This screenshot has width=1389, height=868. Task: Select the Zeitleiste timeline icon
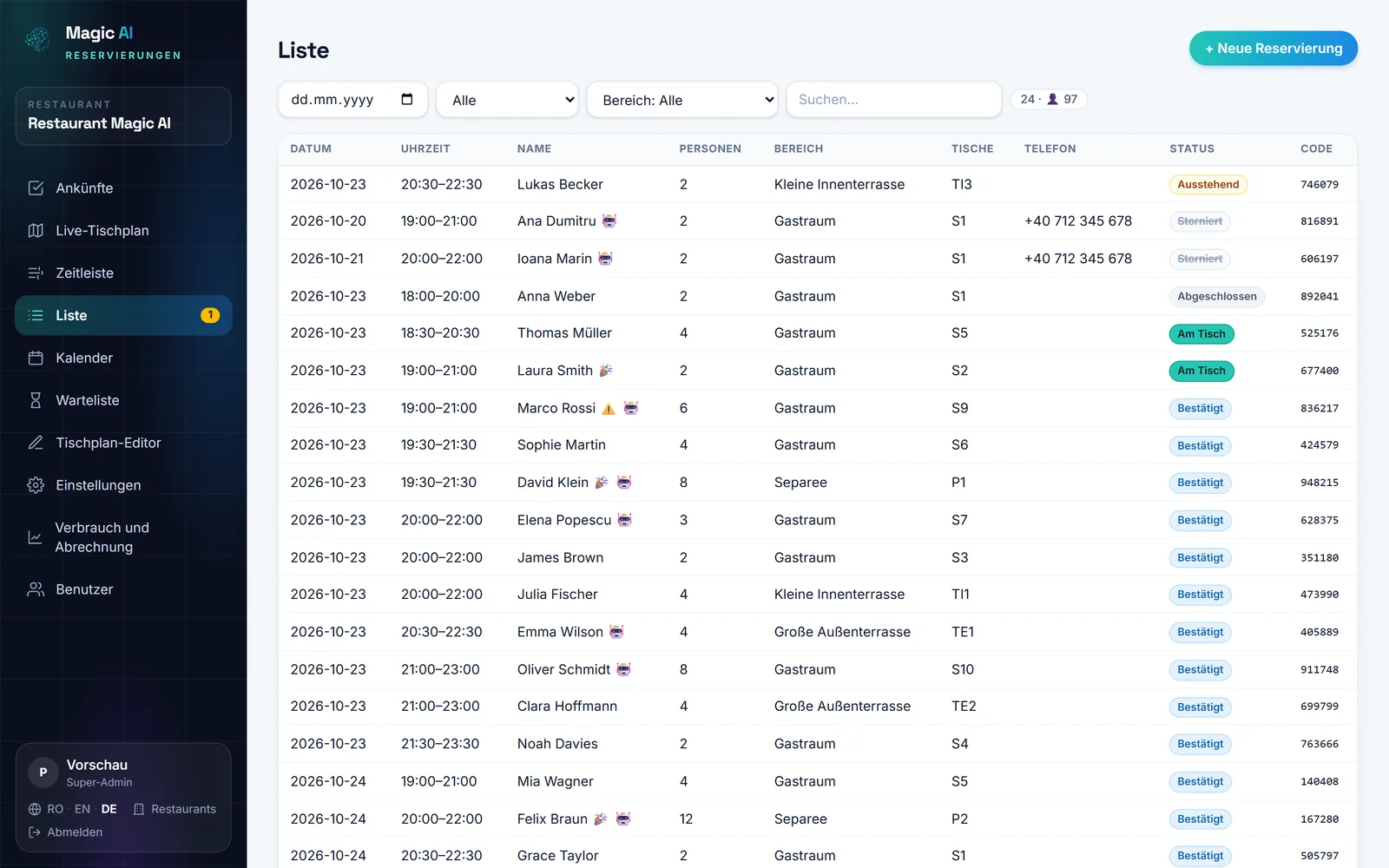[x=36, y=273]
